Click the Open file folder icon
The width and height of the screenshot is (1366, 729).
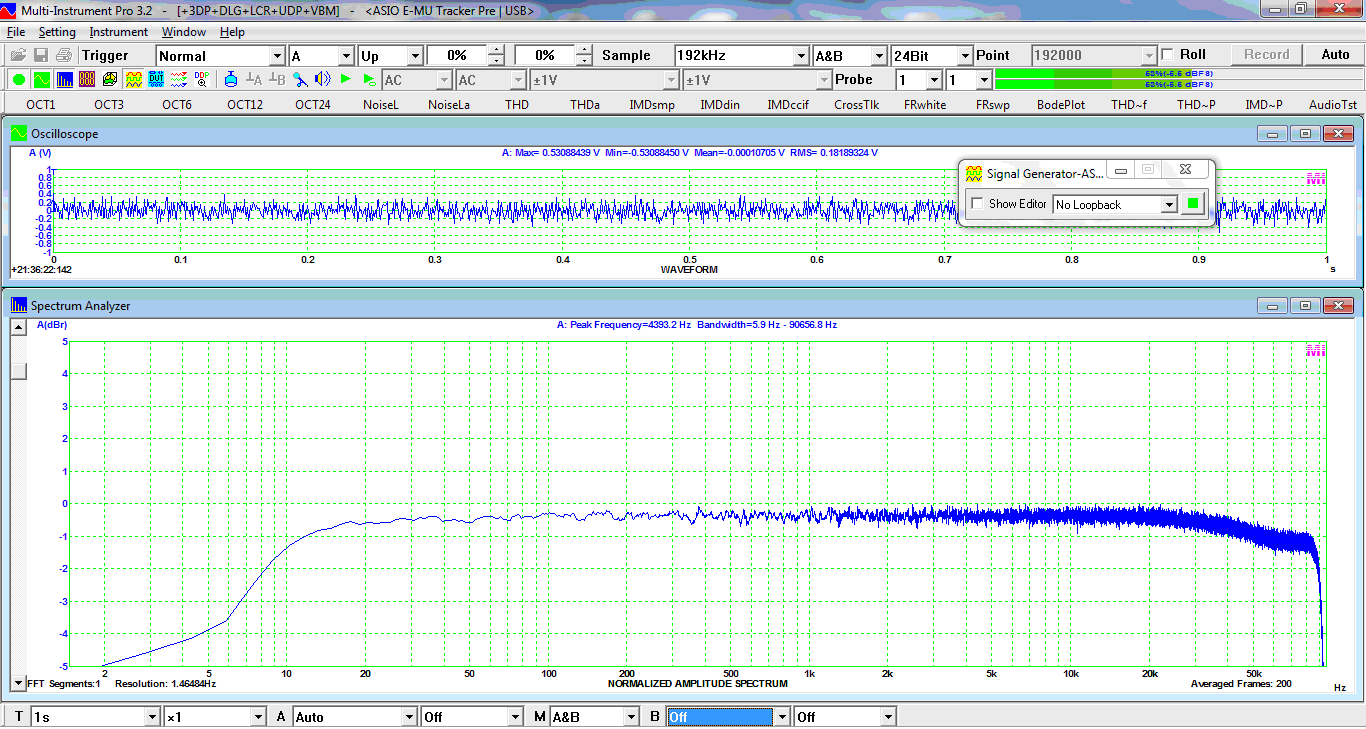18,55
